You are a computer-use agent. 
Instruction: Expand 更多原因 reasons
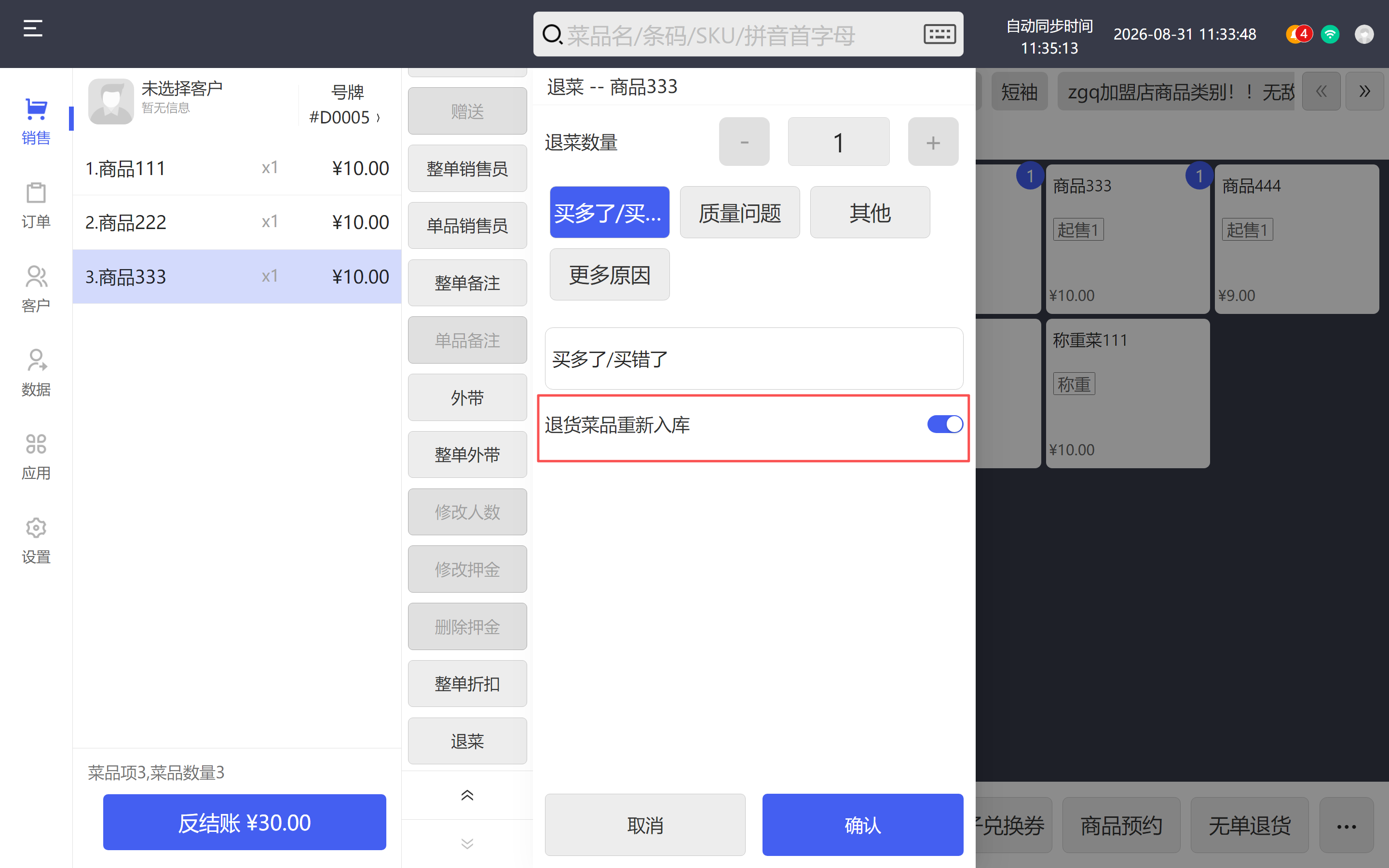coord(610,274)
